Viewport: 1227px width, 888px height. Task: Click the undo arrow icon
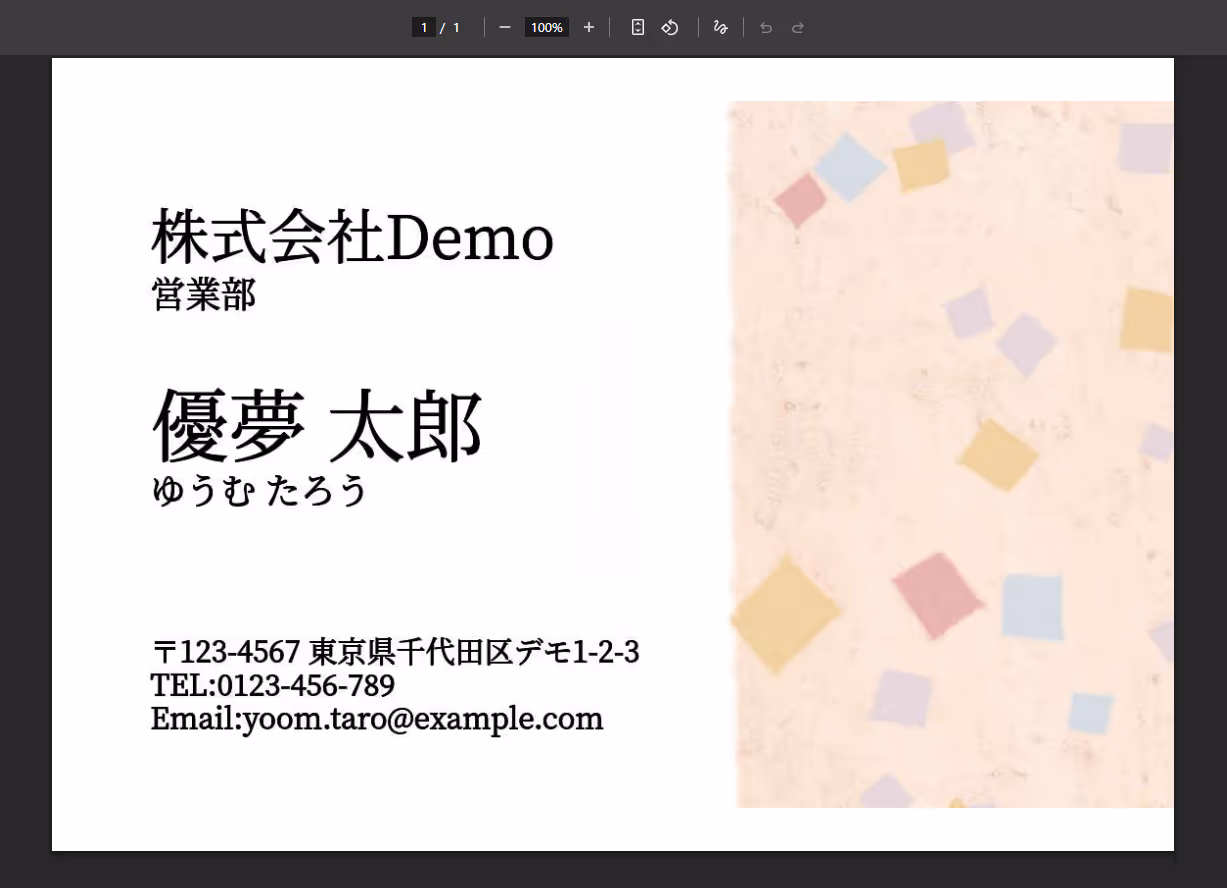(766, 27)
